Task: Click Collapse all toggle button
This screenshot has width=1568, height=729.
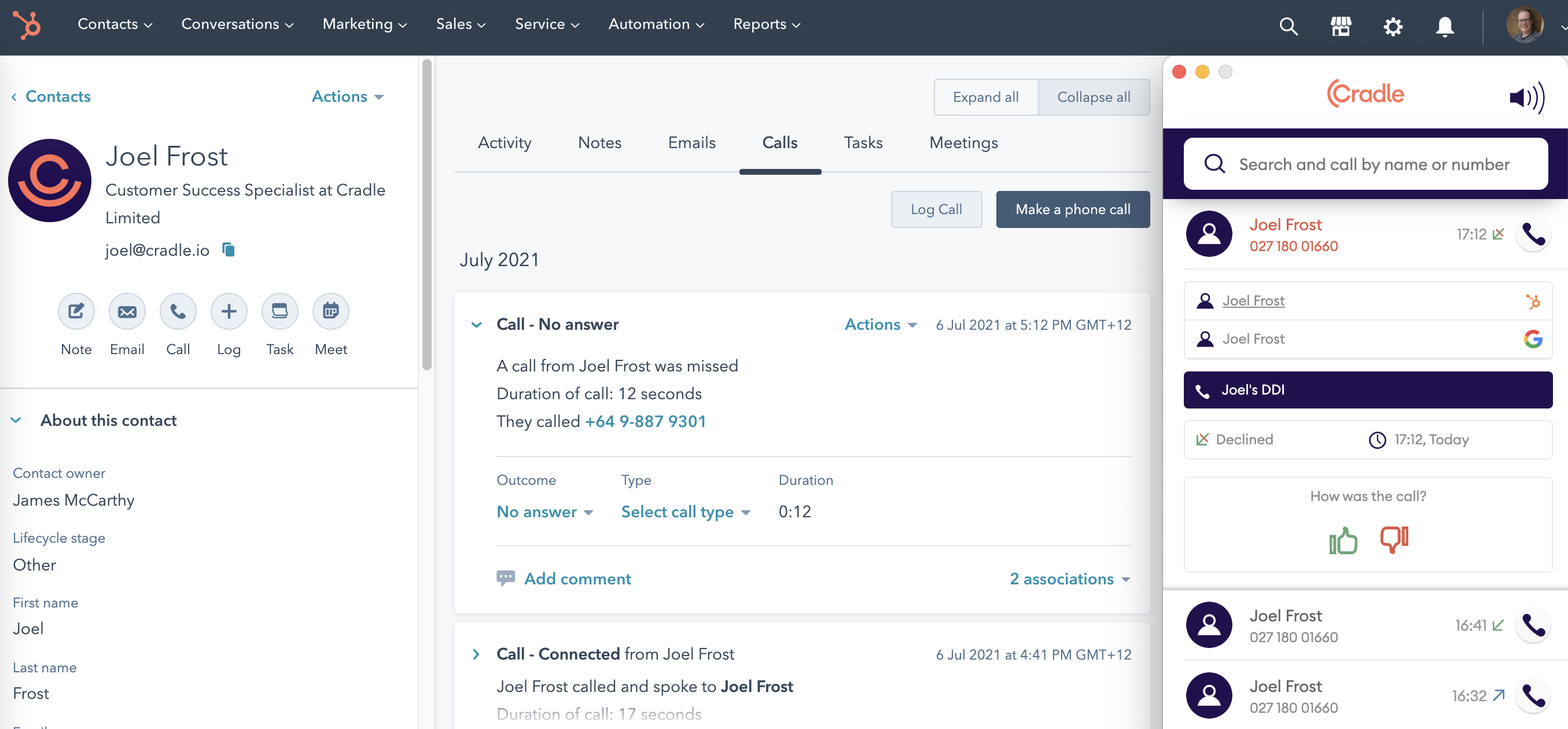Action: pyautogui.click(x=1093, y=97)
